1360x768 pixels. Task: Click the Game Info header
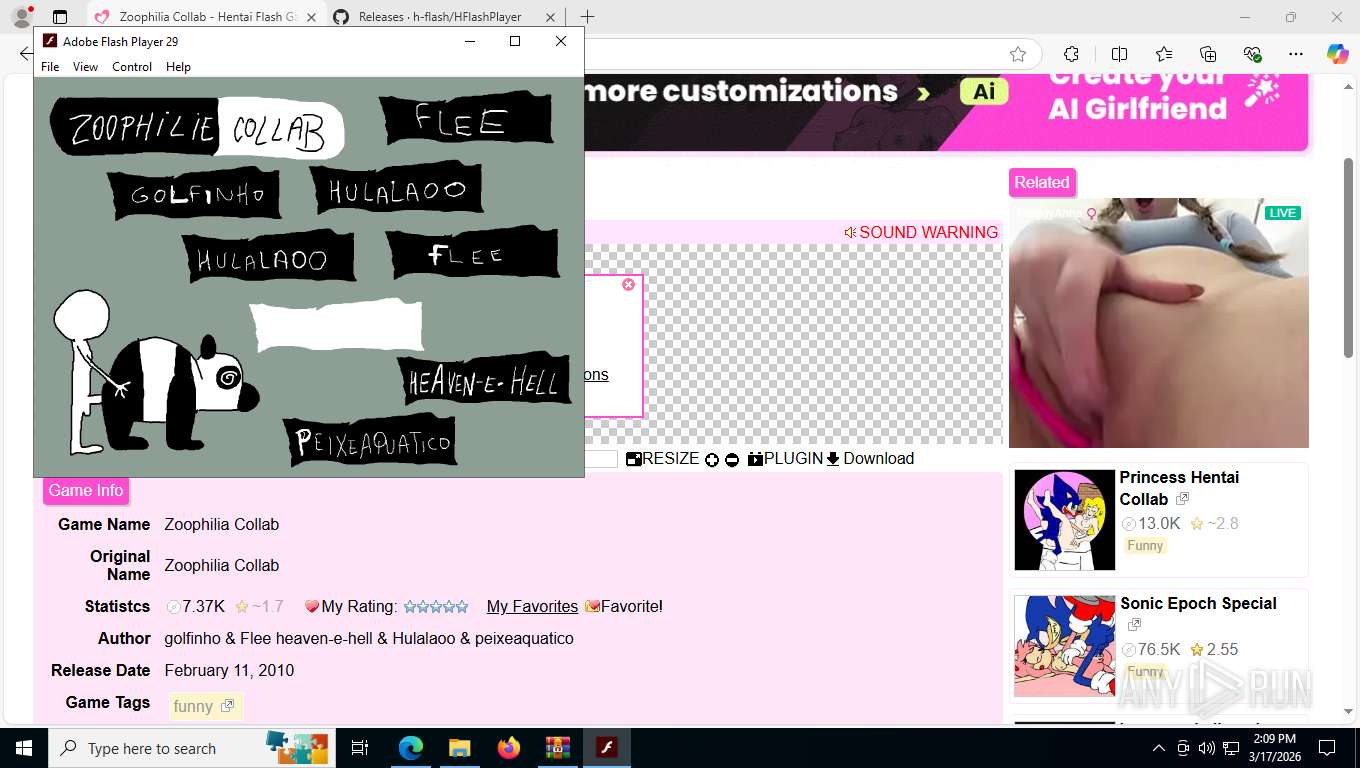pos(86,490)
